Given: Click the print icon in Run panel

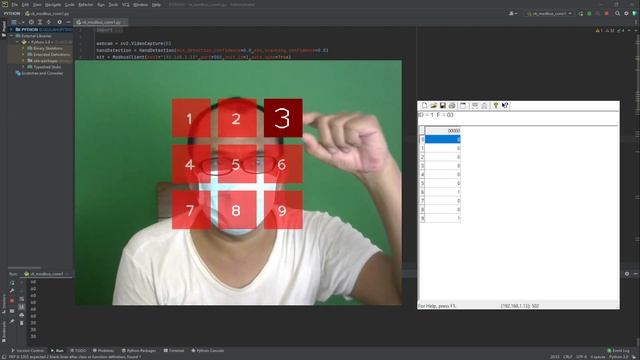Looking at the screenshot, I should click(22, 315).
